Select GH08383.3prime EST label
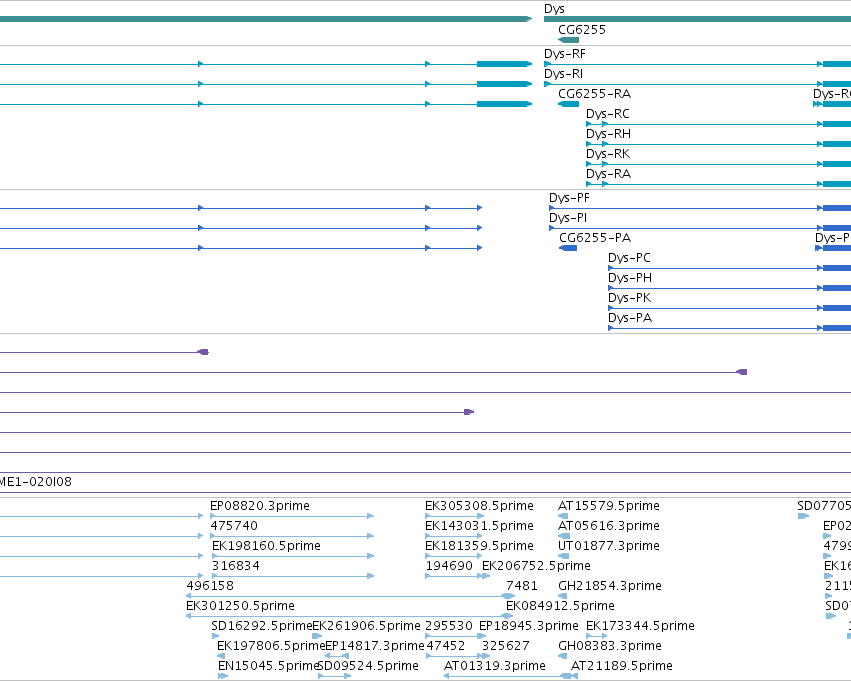Screen dimensions: 851x681 pos(610,647)
